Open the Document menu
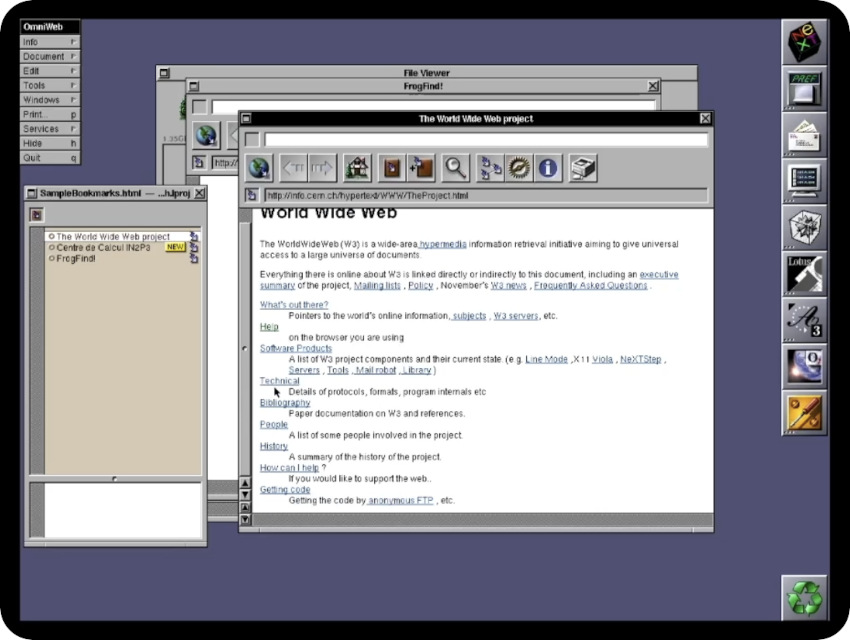Image resolution: width=850 pixels, height=640 pixels. (x=50, y=56)
